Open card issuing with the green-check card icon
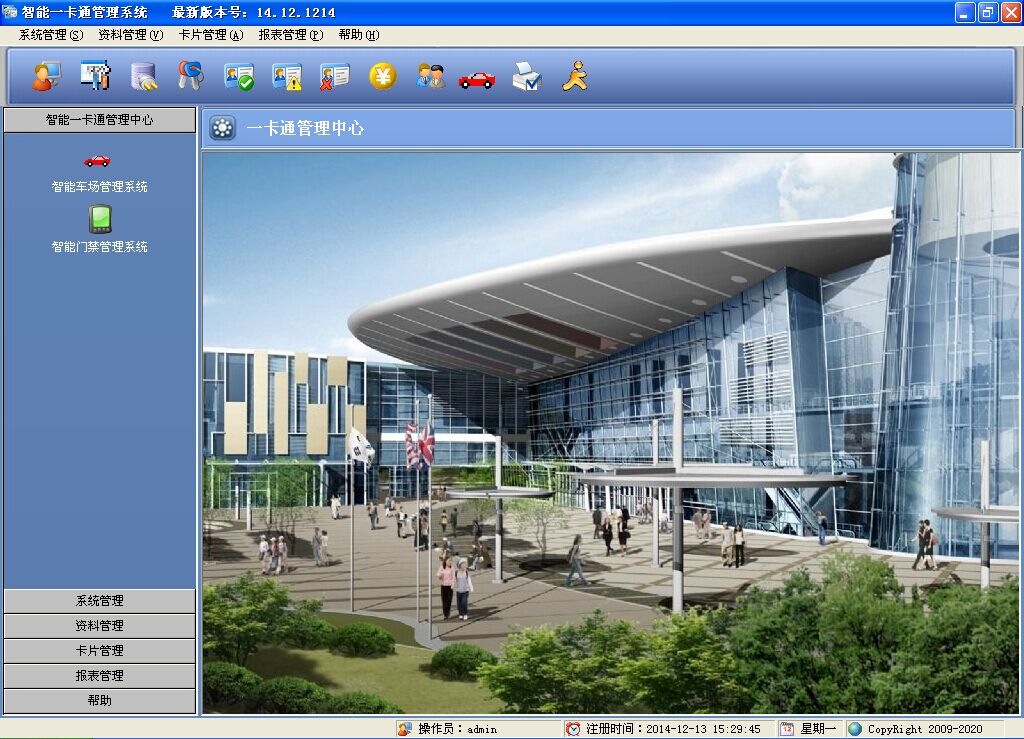Screen dimensions: 1024x739 click(x=238, y=75)
